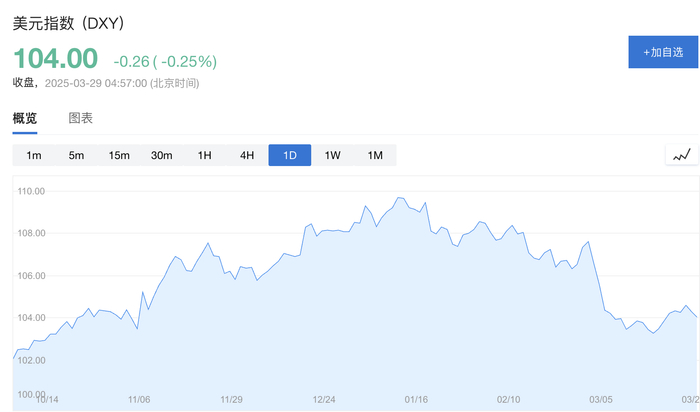Add DXY to watchlist with +加自选
The height and width of the screenshot is (412, 700).
[x=663, y=52]
